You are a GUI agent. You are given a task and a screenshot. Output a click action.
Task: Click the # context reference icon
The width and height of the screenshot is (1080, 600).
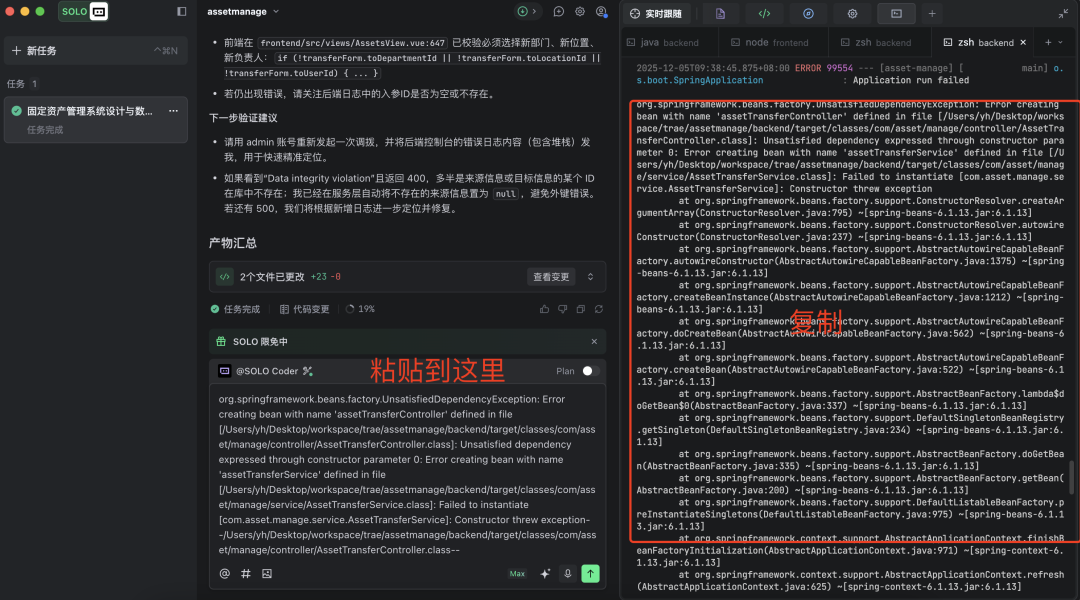pyautogui.click(x=246, y=573)
